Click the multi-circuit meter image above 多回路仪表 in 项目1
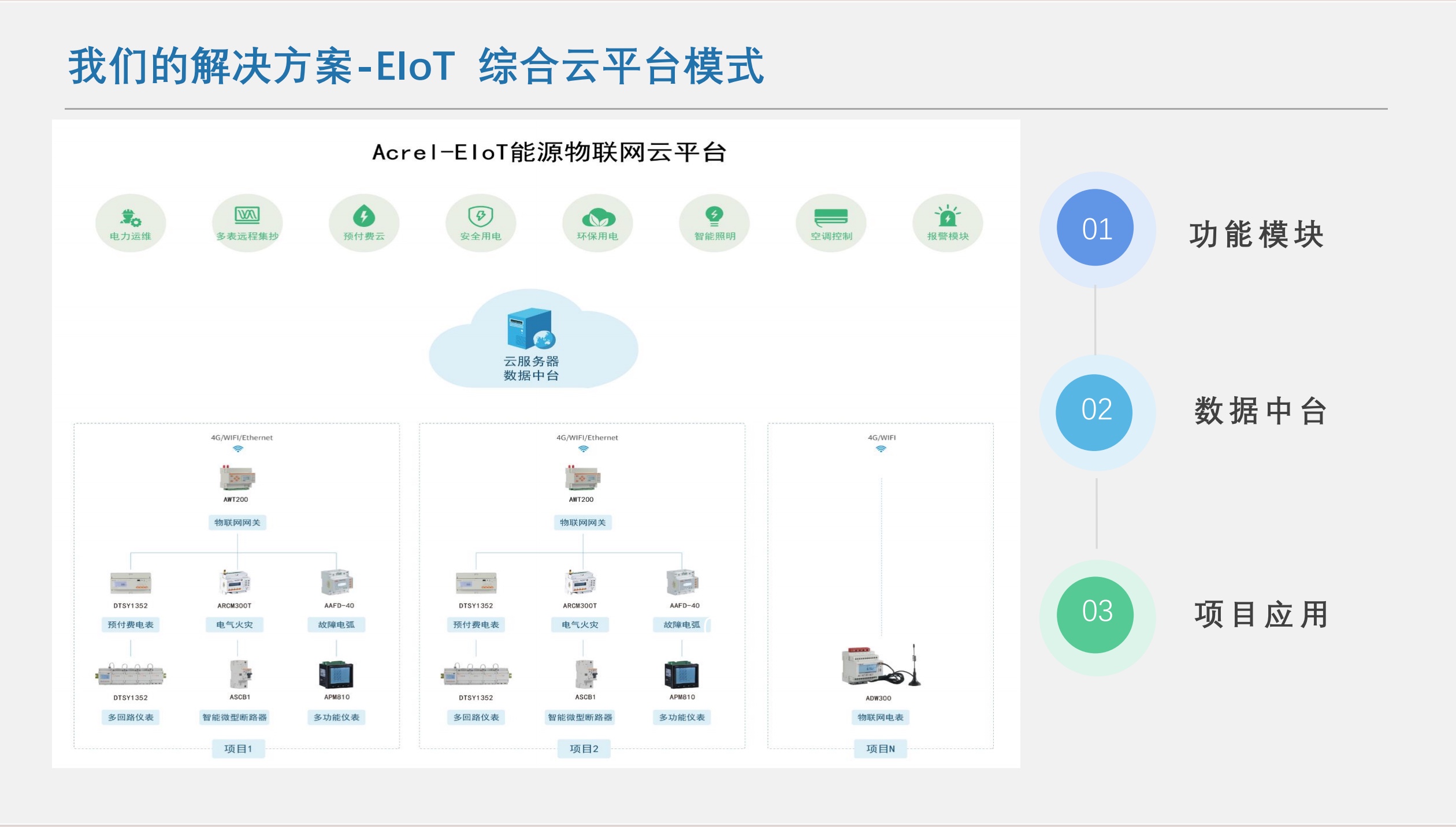The height and width of the screenshot is (827, 1456). pos(131,674)
